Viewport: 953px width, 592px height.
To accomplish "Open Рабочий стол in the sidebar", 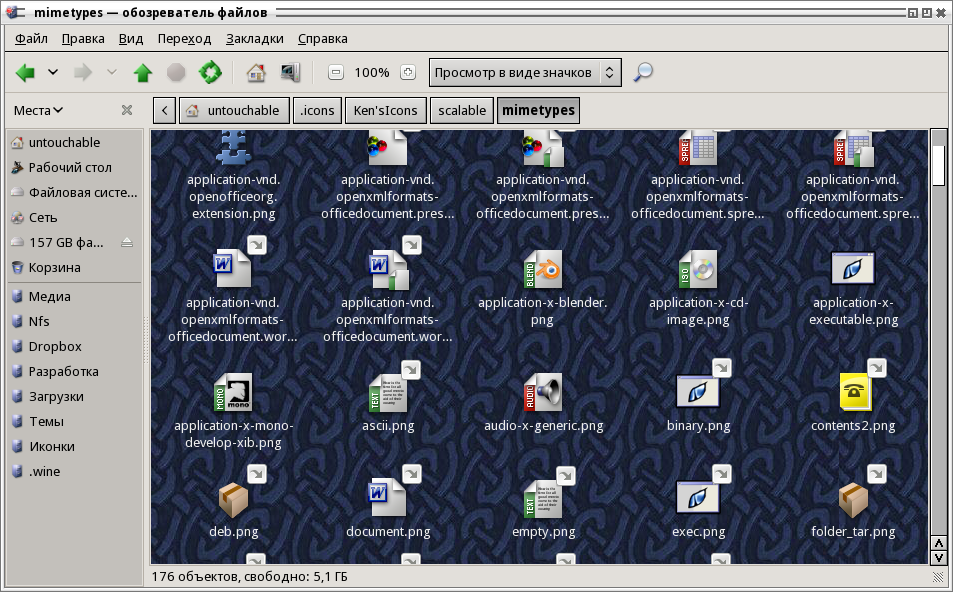I will tap(75, 168).
